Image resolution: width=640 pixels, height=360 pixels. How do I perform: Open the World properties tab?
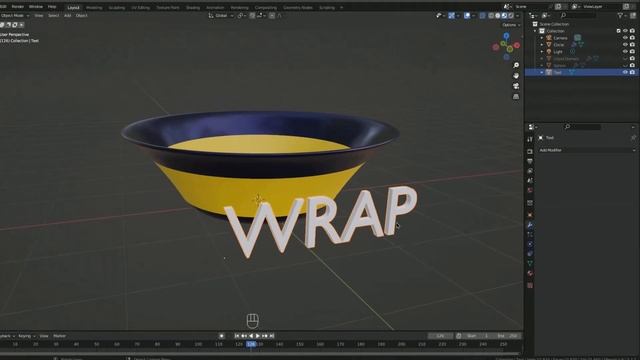tap(530, 190)
